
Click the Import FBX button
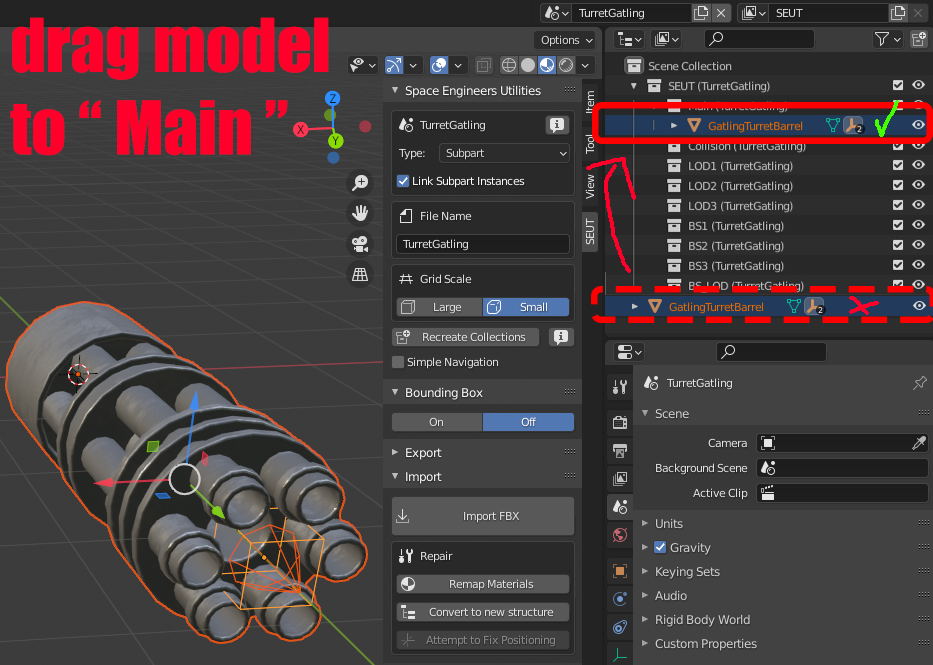pyautogui.click(x=483, y=516)
